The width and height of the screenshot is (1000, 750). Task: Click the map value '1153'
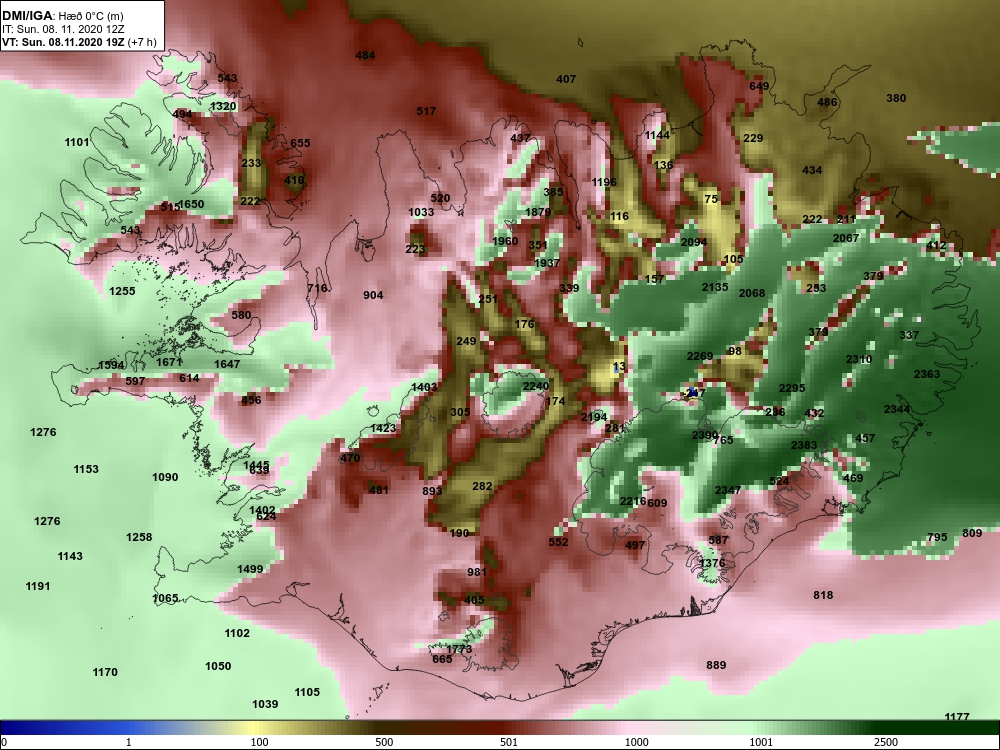click(x=86, y=469)
